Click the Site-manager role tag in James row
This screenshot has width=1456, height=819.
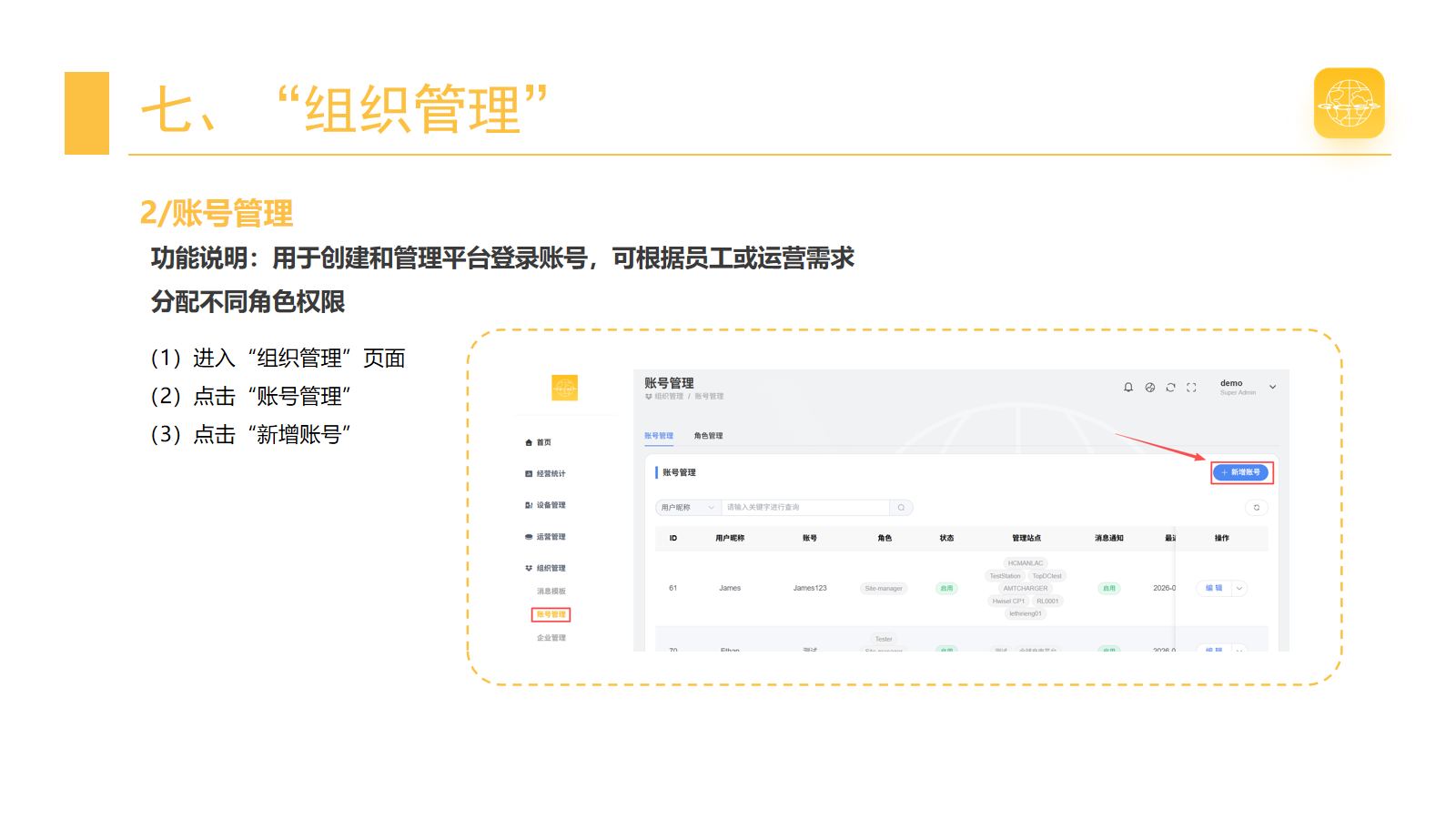point(884,589)
